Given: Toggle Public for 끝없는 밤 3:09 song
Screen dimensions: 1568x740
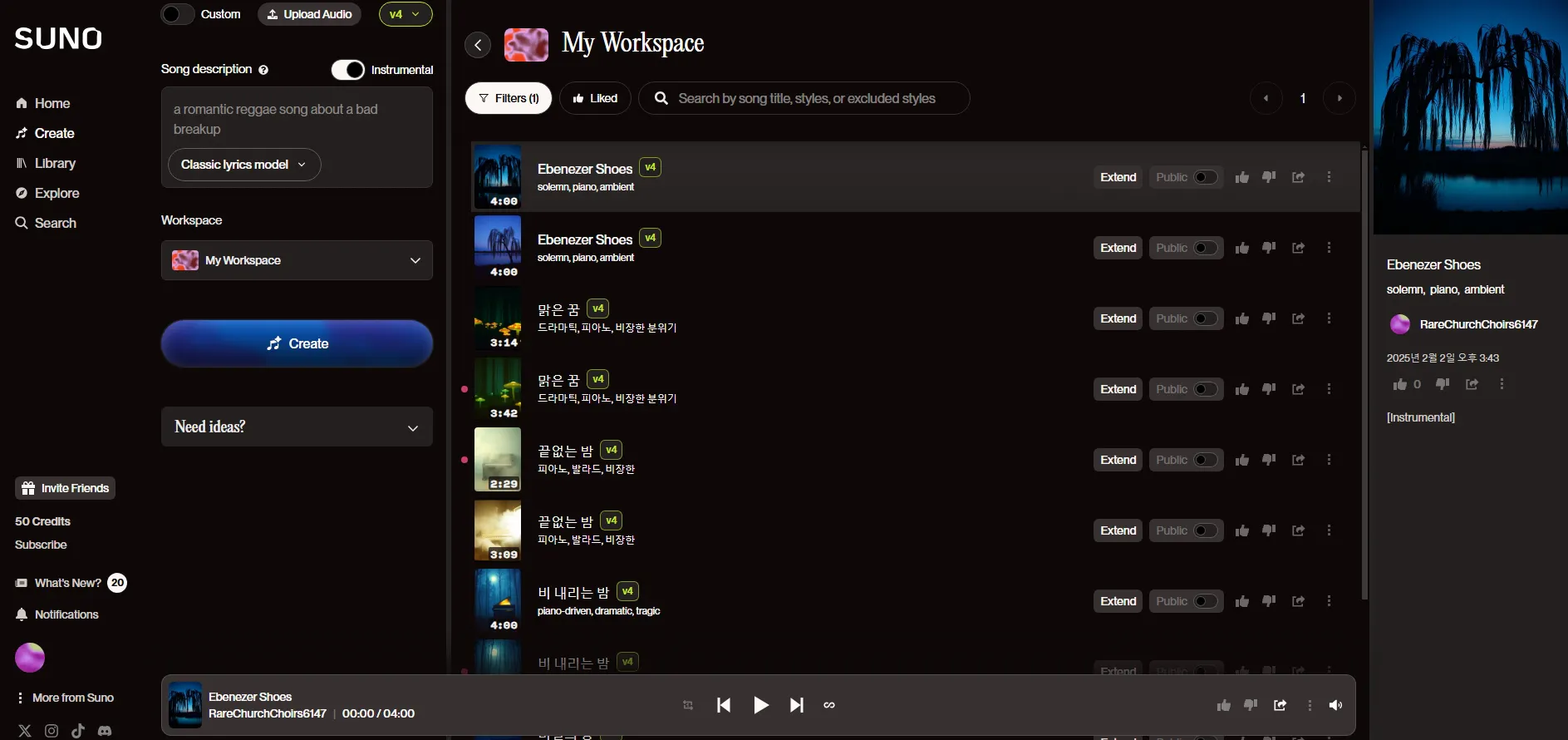Looking at the screenshot, I should click(x=1206, y=530).
